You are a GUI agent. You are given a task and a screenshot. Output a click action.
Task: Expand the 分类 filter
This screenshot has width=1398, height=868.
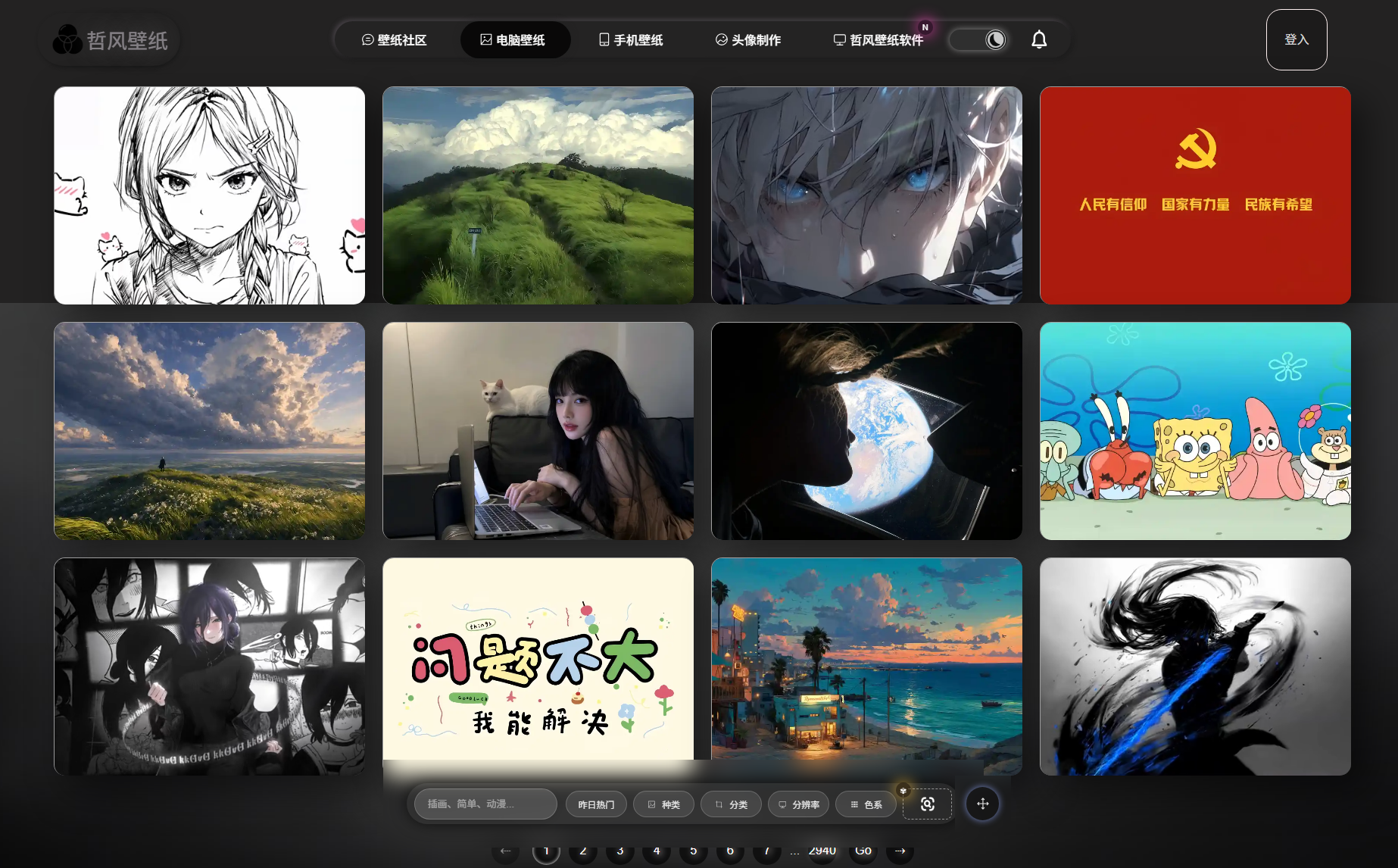click(x=731, y=804)
